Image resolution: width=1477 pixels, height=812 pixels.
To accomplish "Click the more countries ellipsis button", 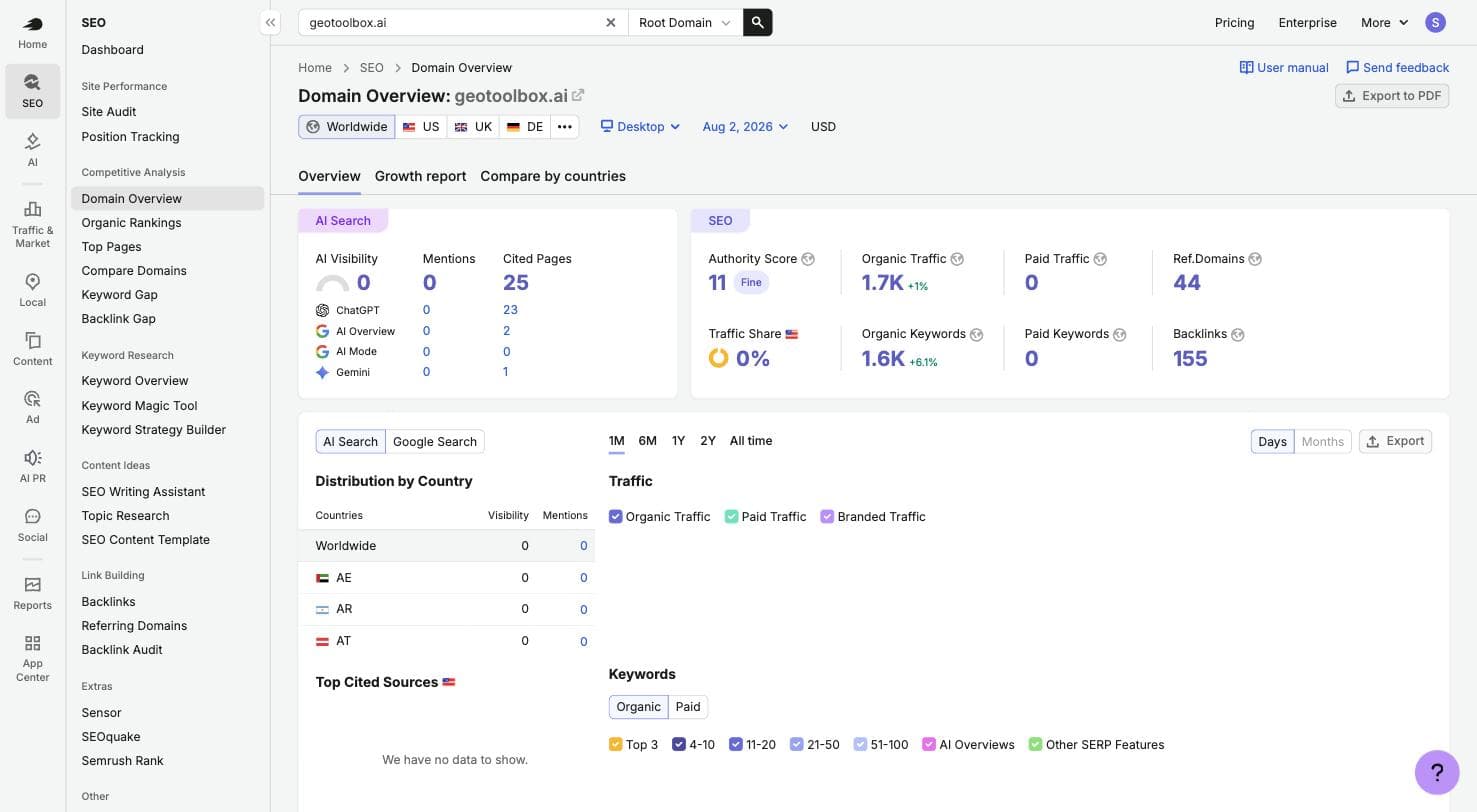I will tap(565, 127).
